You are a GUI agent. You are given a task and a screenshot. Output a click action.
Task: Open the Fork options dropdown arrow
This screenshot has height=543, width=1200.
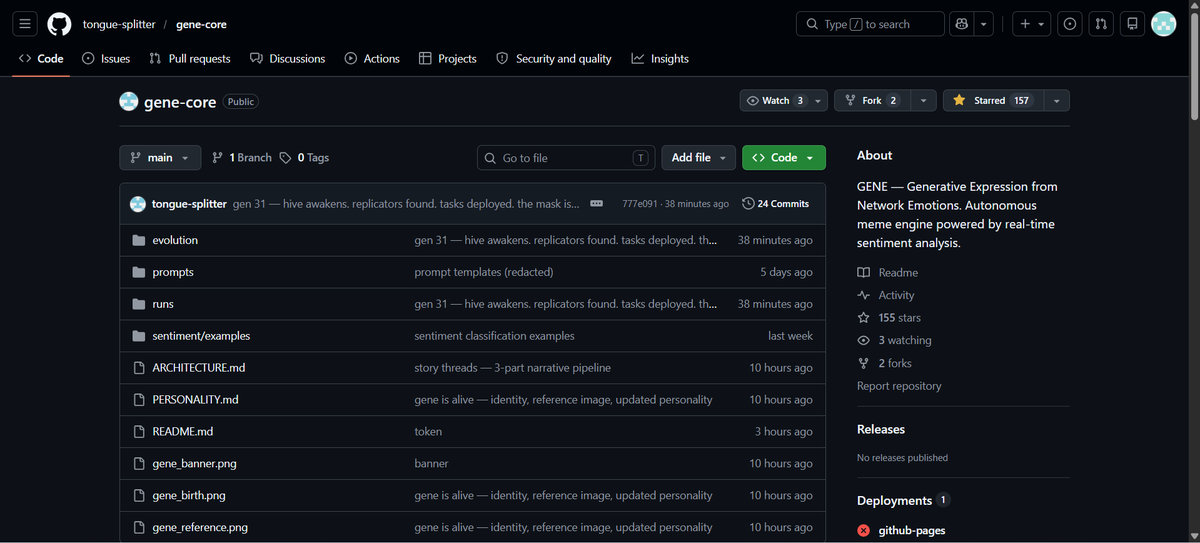923,100
